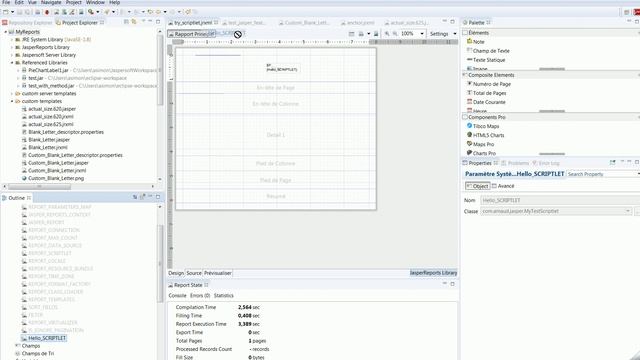Image resolution: width=640 pixels, height=360 pixels.
Task: Select the Object properties tab
Action: (478, 186)
